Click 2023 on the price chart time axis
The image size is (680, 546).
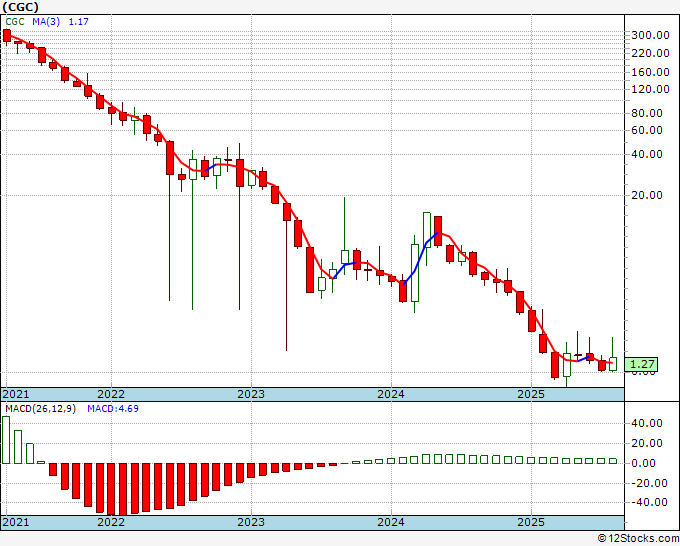(251, 394)
